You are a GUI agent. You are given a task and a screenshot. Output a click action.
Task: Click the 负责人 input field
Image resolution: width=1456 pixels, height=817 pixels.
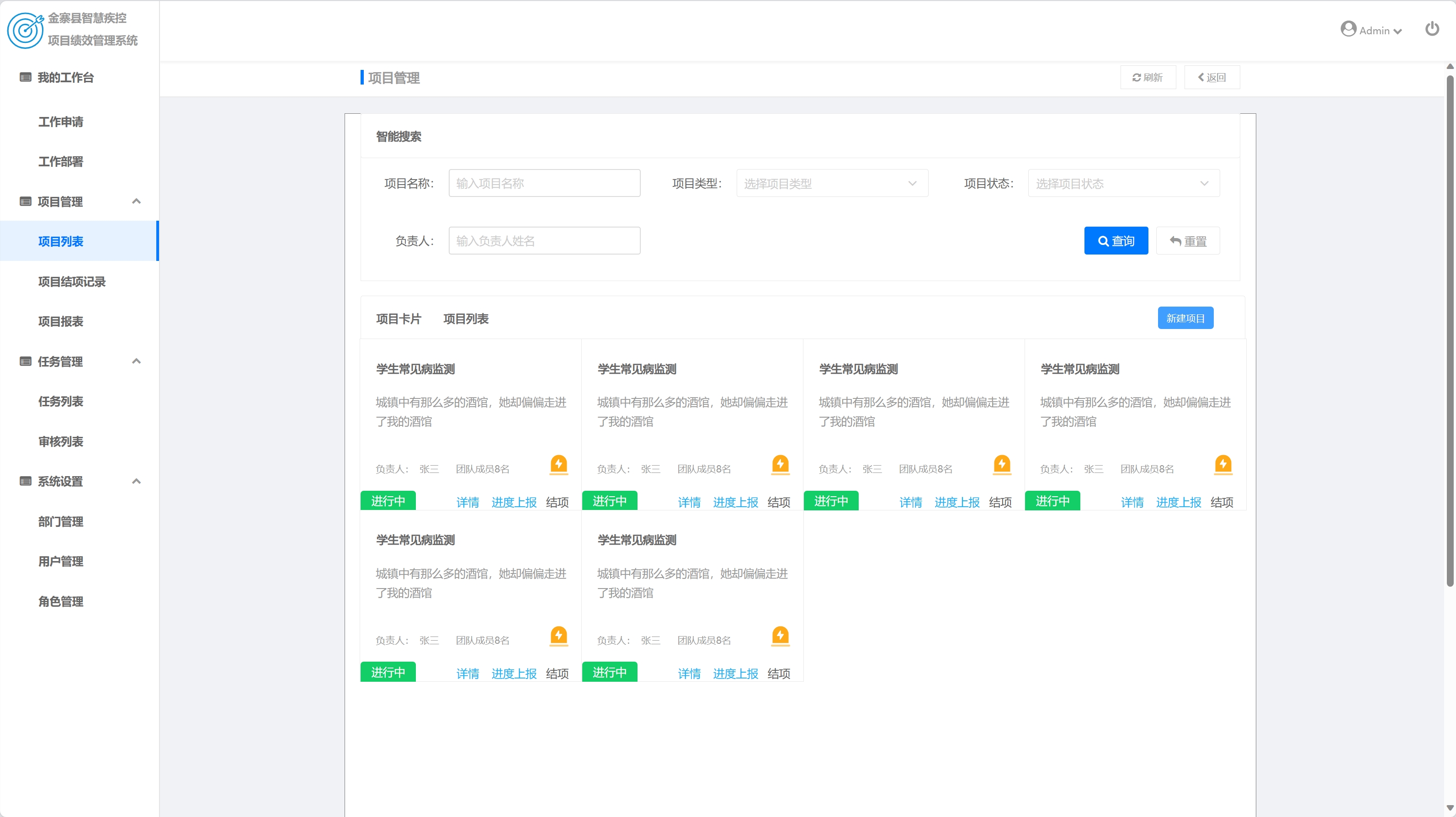[x=544, y=241]
